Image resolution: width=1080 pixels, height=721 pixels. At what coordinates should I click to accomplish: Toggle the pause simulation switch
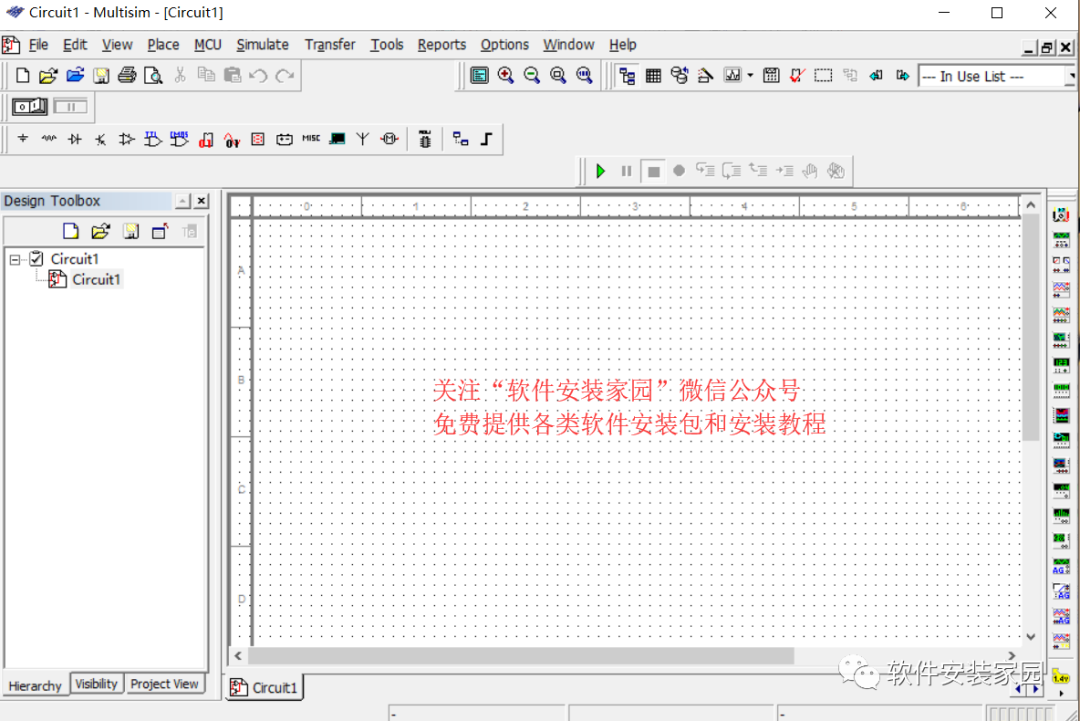point(70,107)
